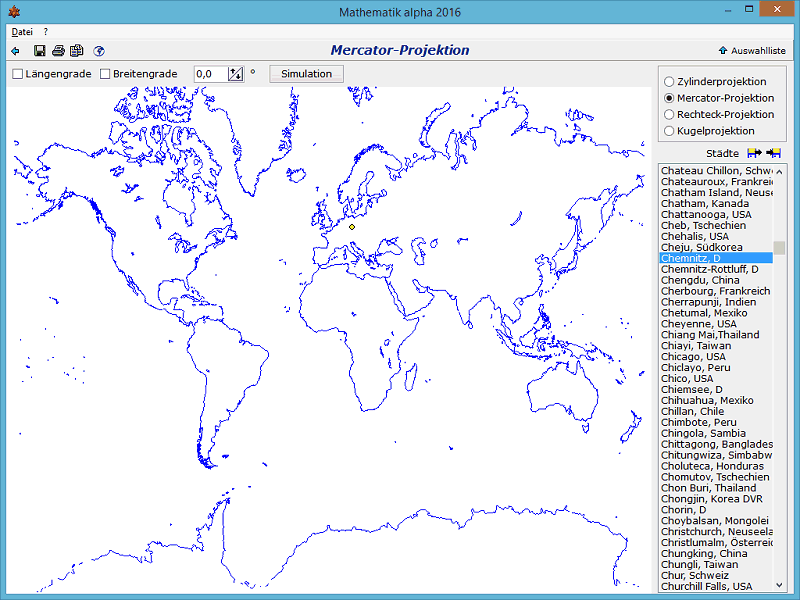The width and height of the screenshot is (800, 600).
Task: Select Chicago, USA from the city list
Action: pos(700,356)
